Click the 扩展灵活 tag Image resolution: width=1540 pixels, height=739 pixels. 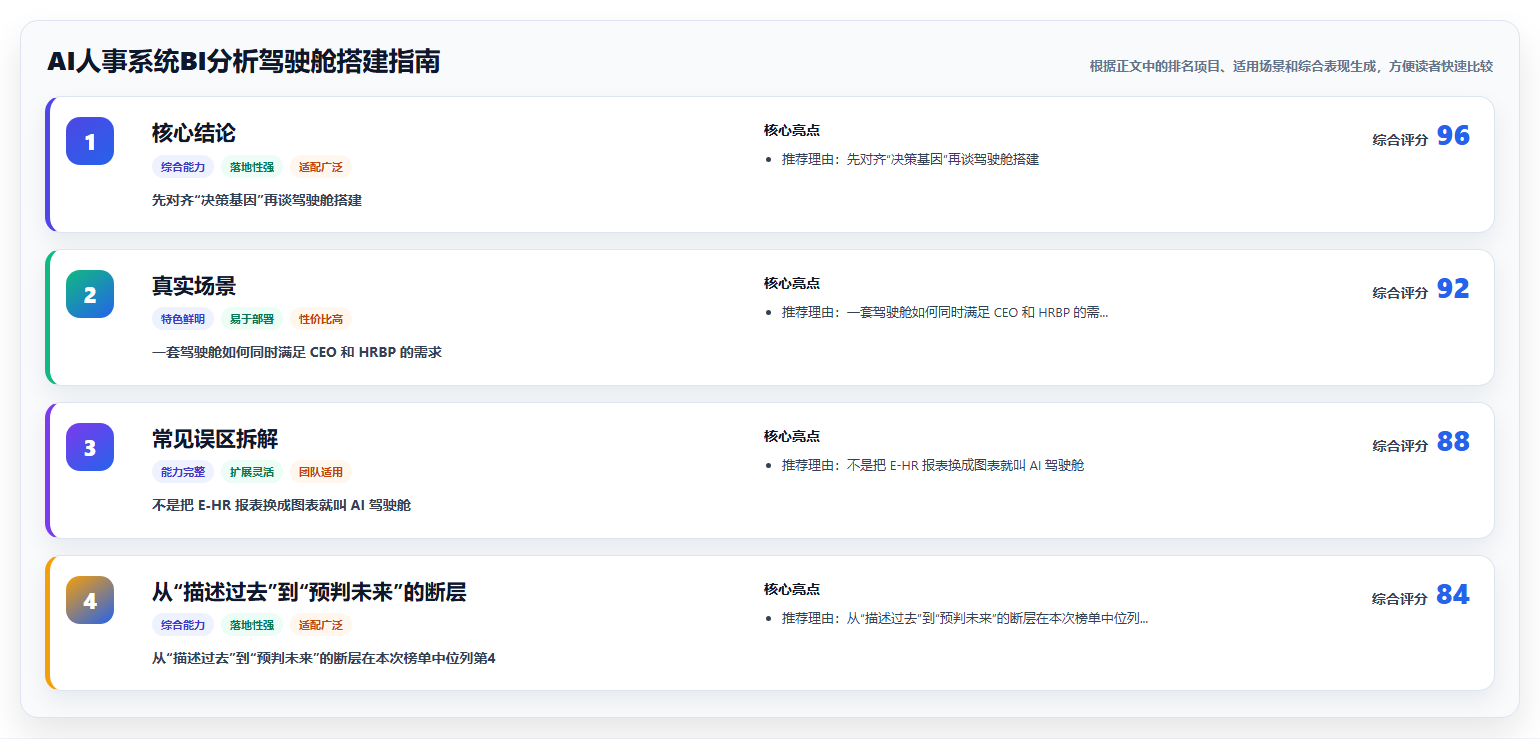(x=252, y=472)
